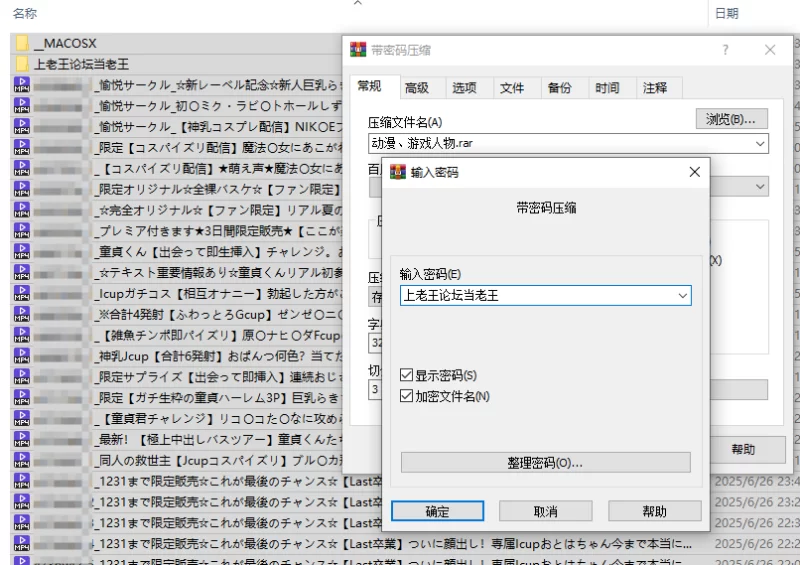800x565 pixels.
Task: Click the sort chevron above the file list
Action: click(358, 4)
